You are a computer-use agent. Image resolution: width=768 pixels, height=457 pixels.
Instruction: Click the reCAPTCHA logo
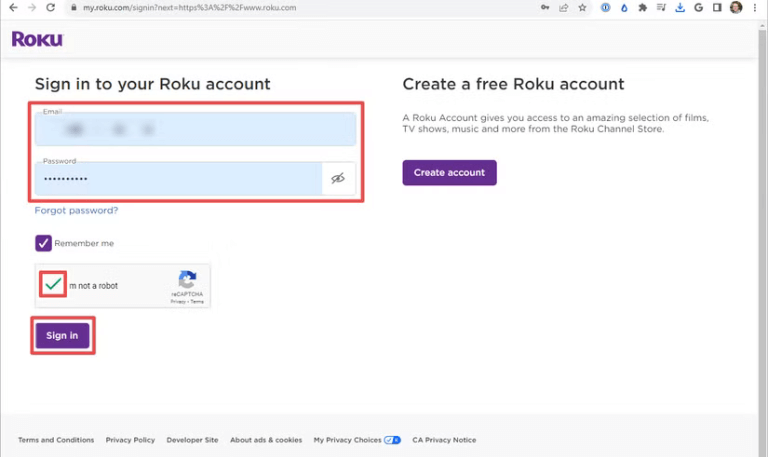point(187,280)
